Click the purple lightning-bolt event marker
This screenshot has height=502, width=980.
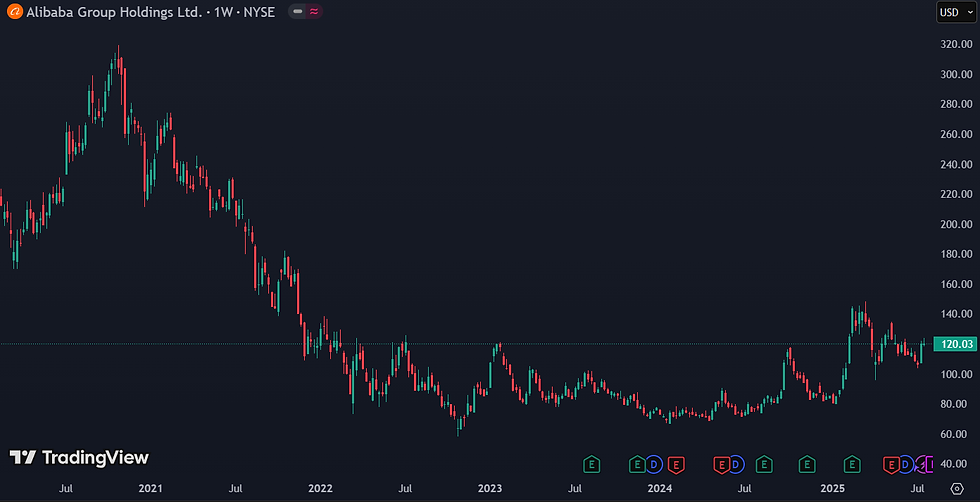[x=919, y=464]
